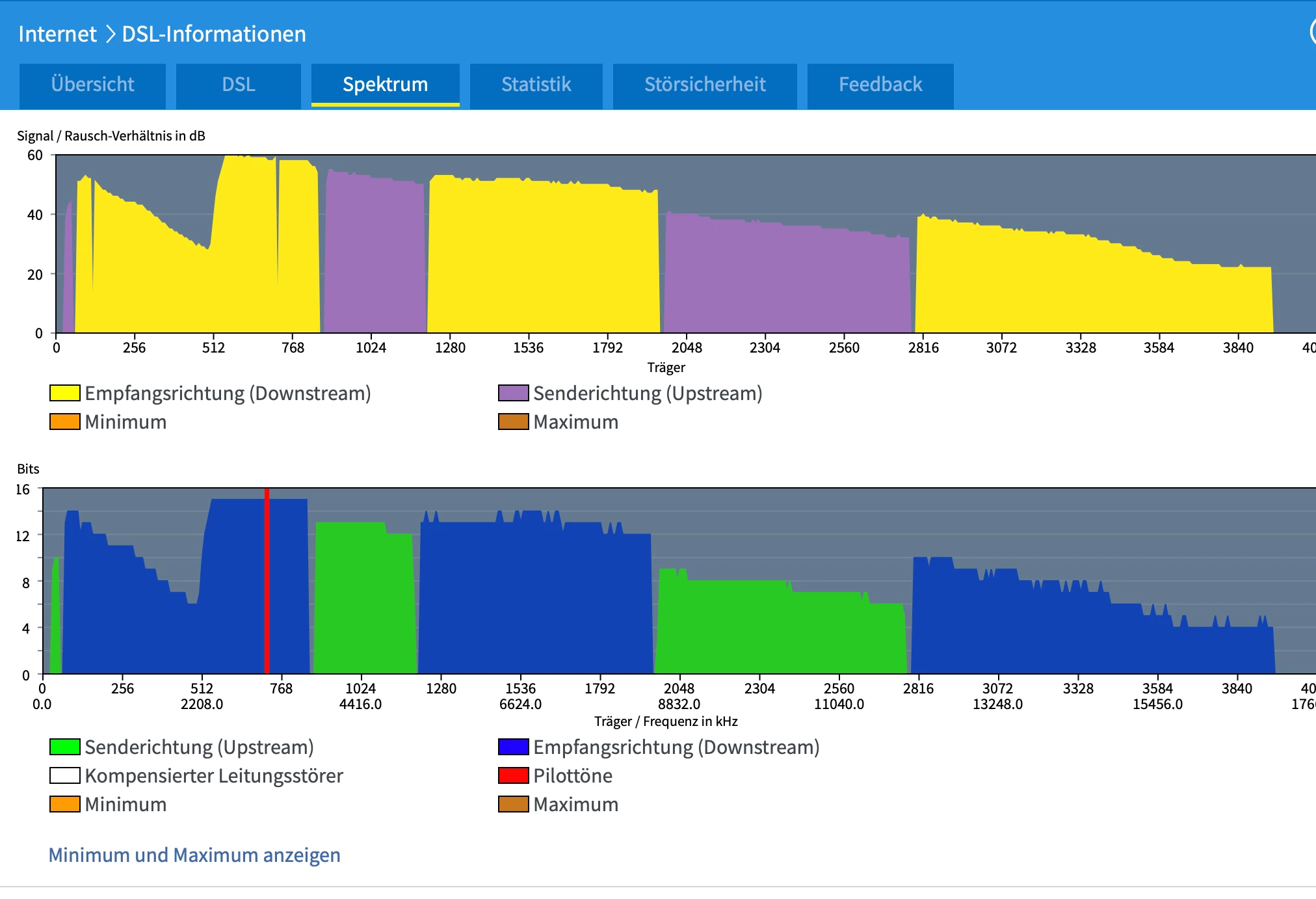Click the red Pilottöne legend swatch

[x=513, y=775]
